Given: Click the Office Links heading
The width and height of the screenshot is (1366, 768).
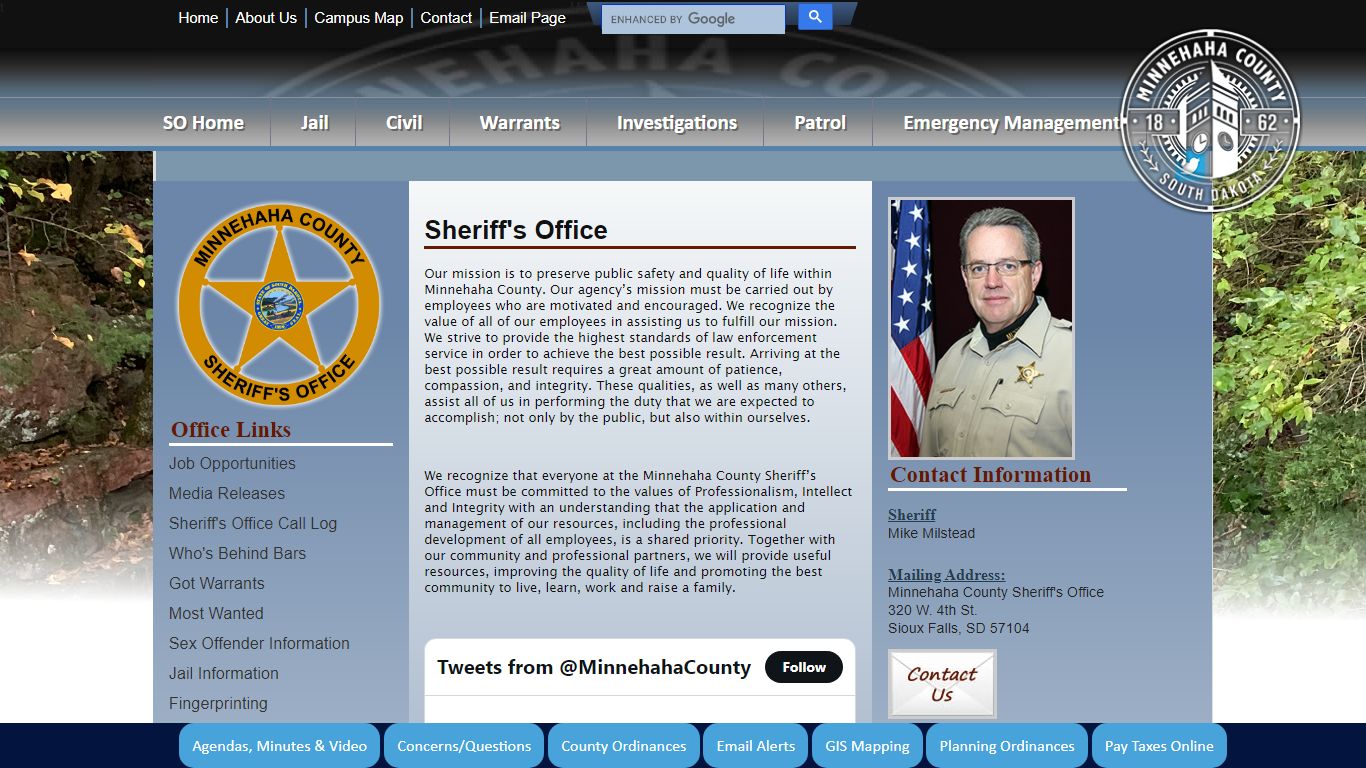Looking at the screenshot, I should pyautogui.click(x=231, y=430).
